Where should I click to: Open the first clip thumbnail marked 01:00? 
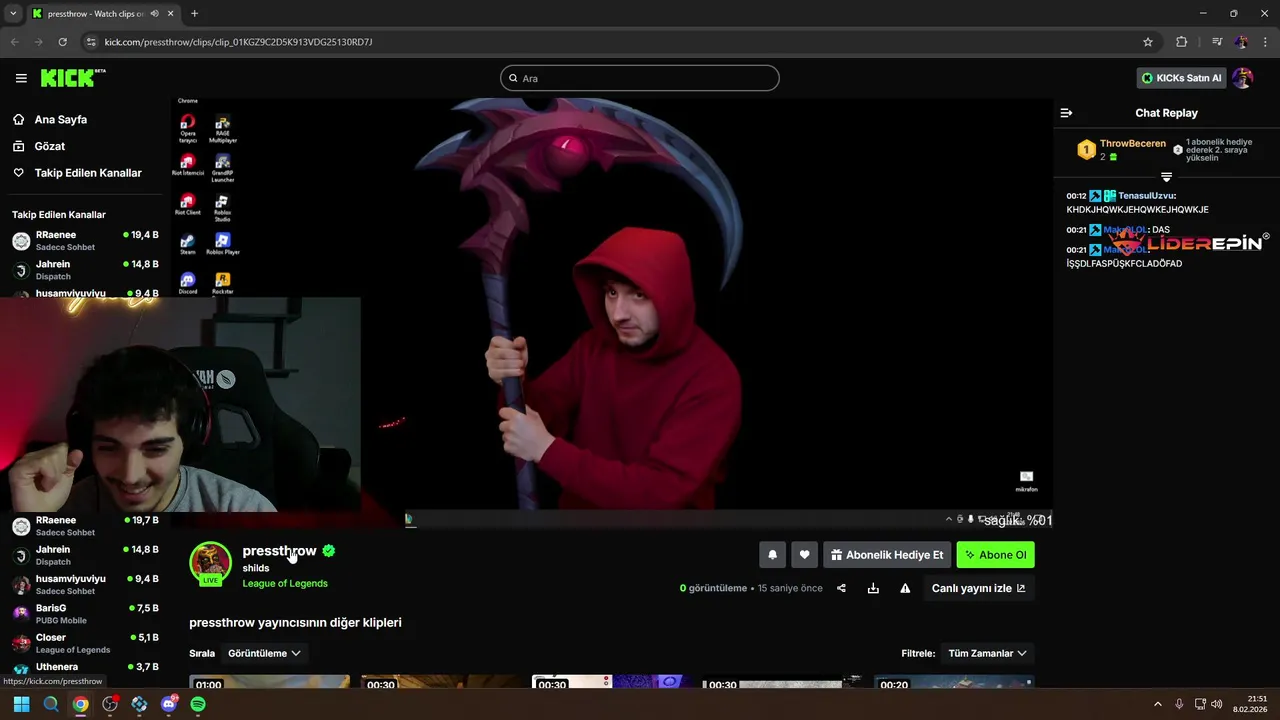pos(270,683)
